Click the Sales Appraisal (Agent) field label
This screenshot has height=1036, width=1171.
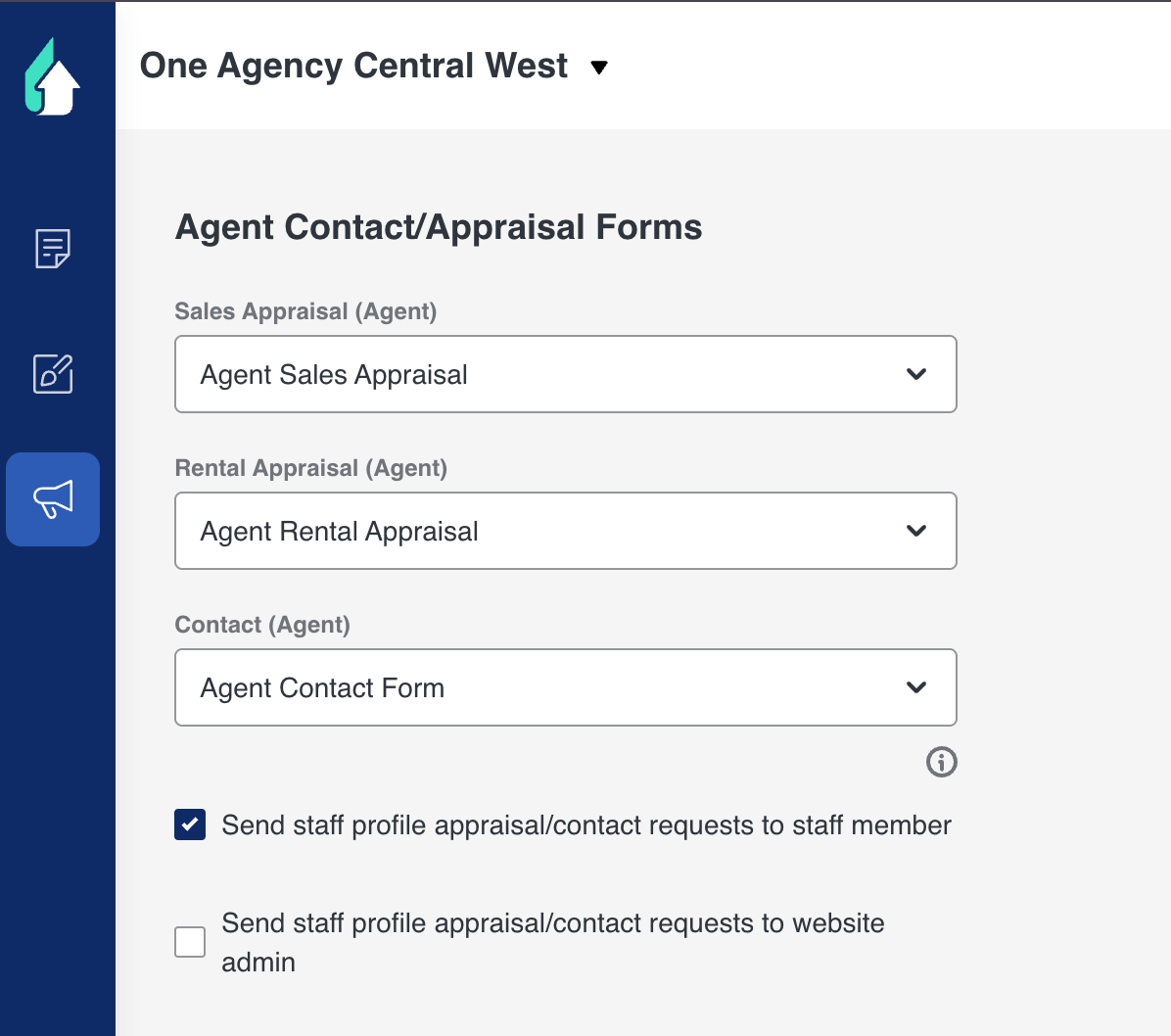(x=305, y=311)
